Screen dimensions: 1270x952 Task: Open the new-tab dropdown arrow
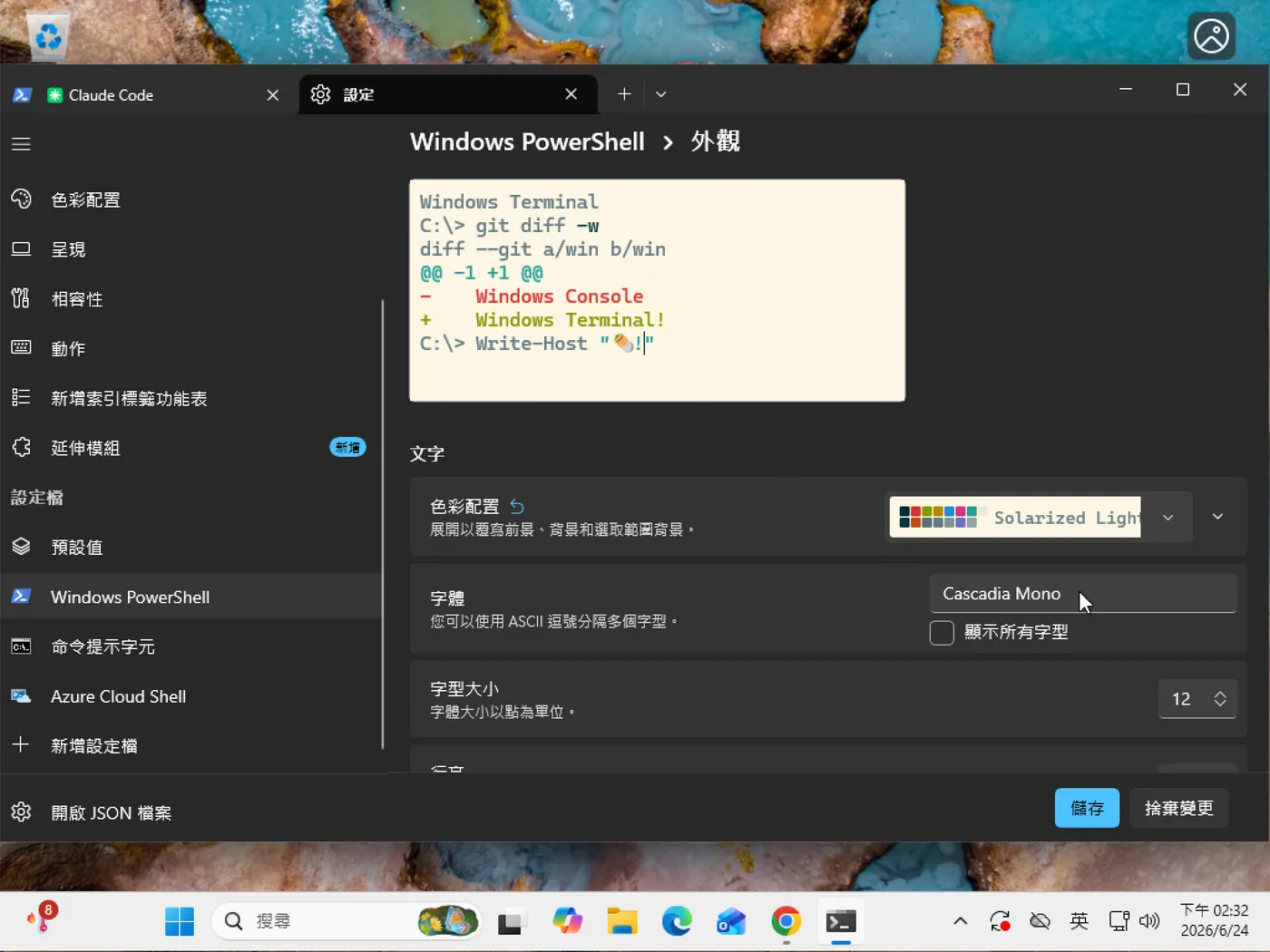coord(661,93)
